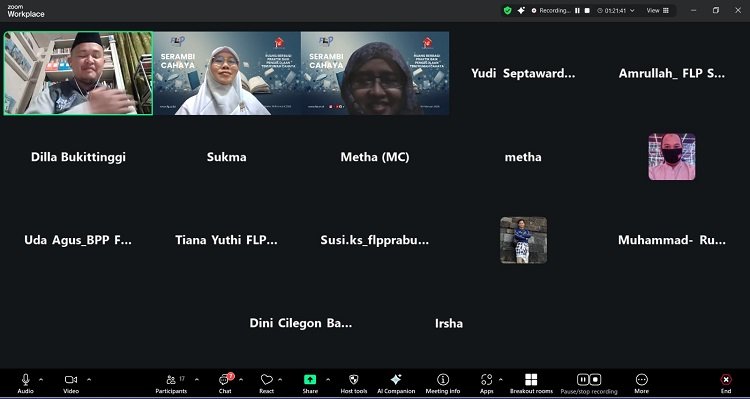
Task: Select Muhammad- Ru participant tile
Action: 672,240
